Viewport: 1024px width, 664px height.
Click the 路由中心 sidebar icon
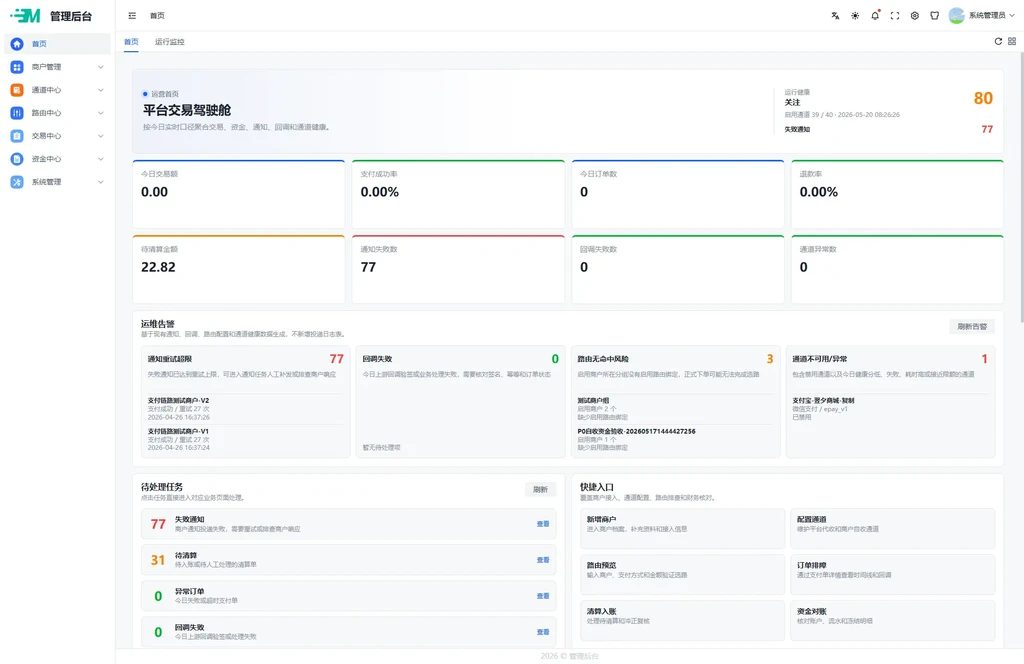[x=17, y=112]
